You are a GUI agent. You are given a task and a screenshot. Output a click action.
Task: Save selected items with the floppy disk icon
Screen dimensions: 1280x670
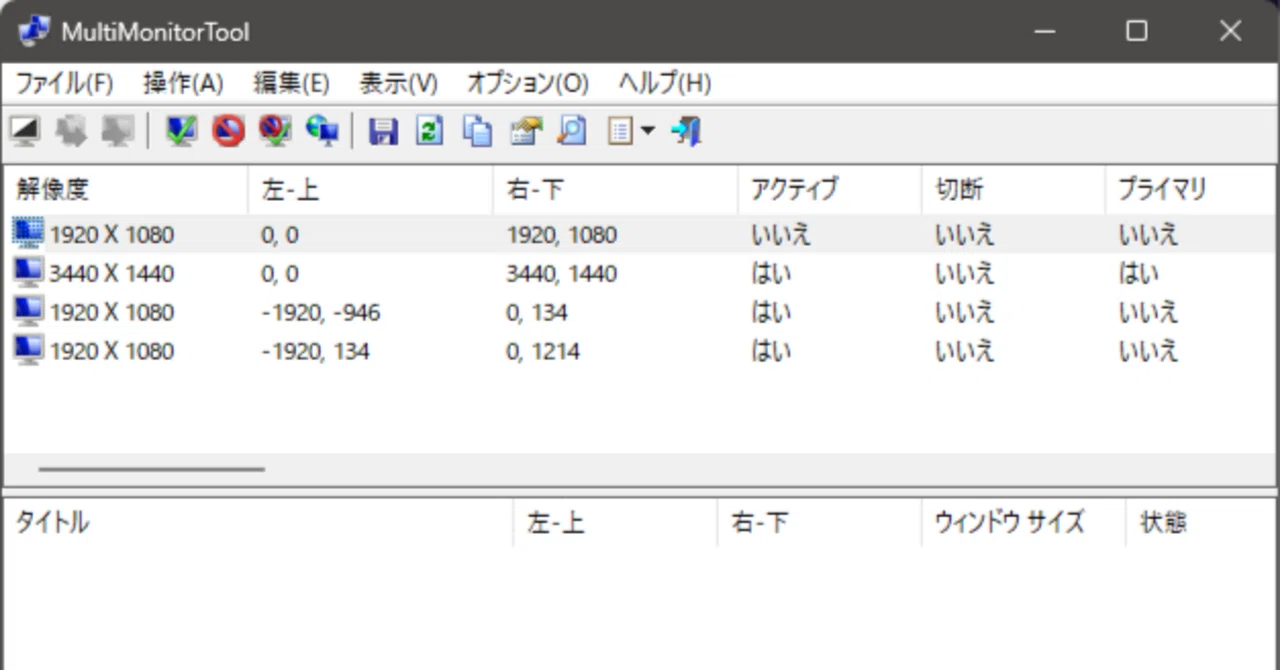point(383,131)
